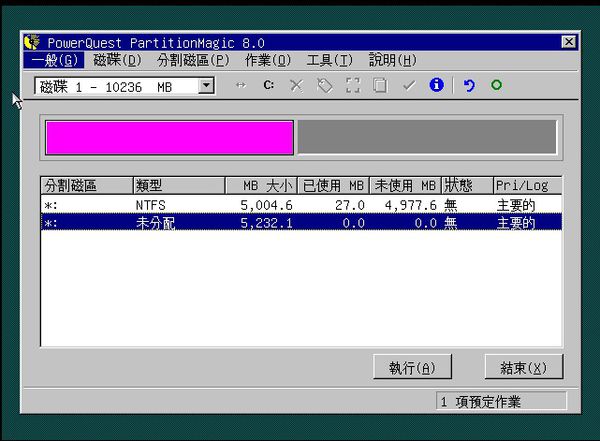The height and width of the screenshot is (441, 600).
Task: Click the delete partition X toolbar icon
Action: click(x=296, y=85)
